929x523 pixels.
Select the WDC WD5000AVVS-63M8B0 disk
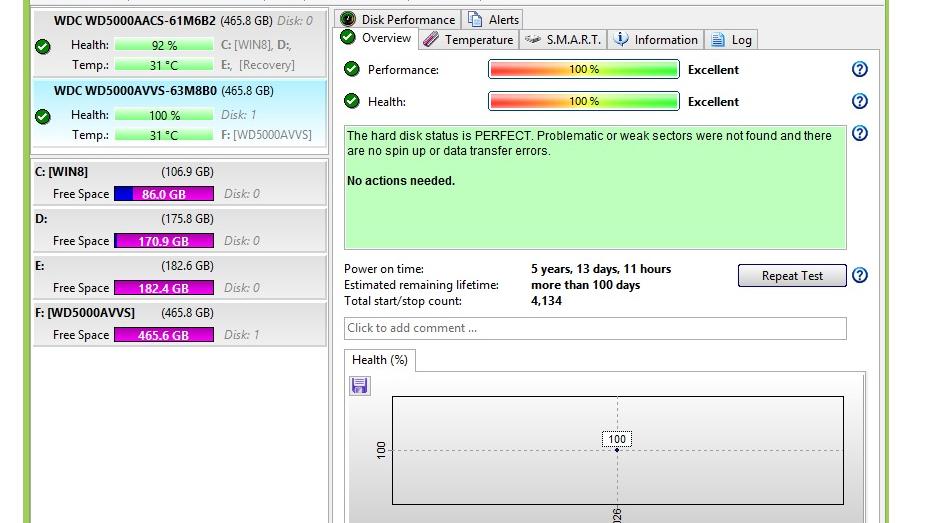[180, 113]
